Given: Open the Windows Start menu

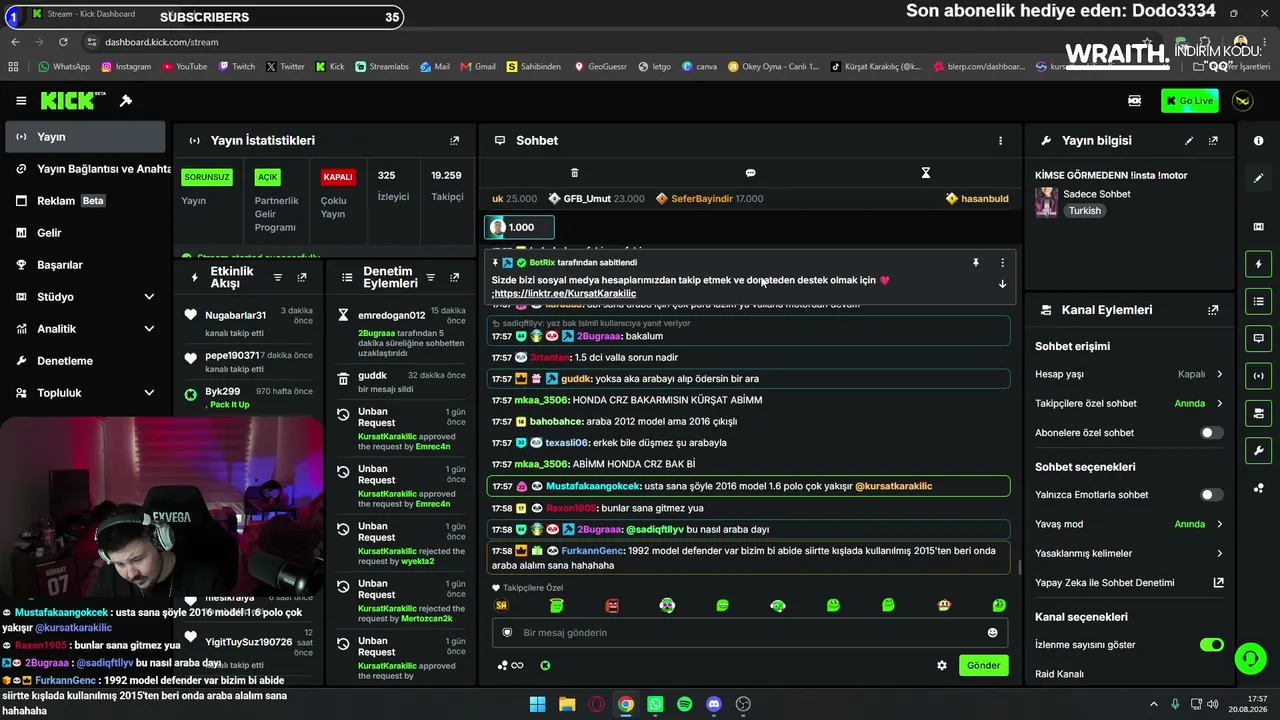Looking at the screenshot, I should [x=537, y=704].
